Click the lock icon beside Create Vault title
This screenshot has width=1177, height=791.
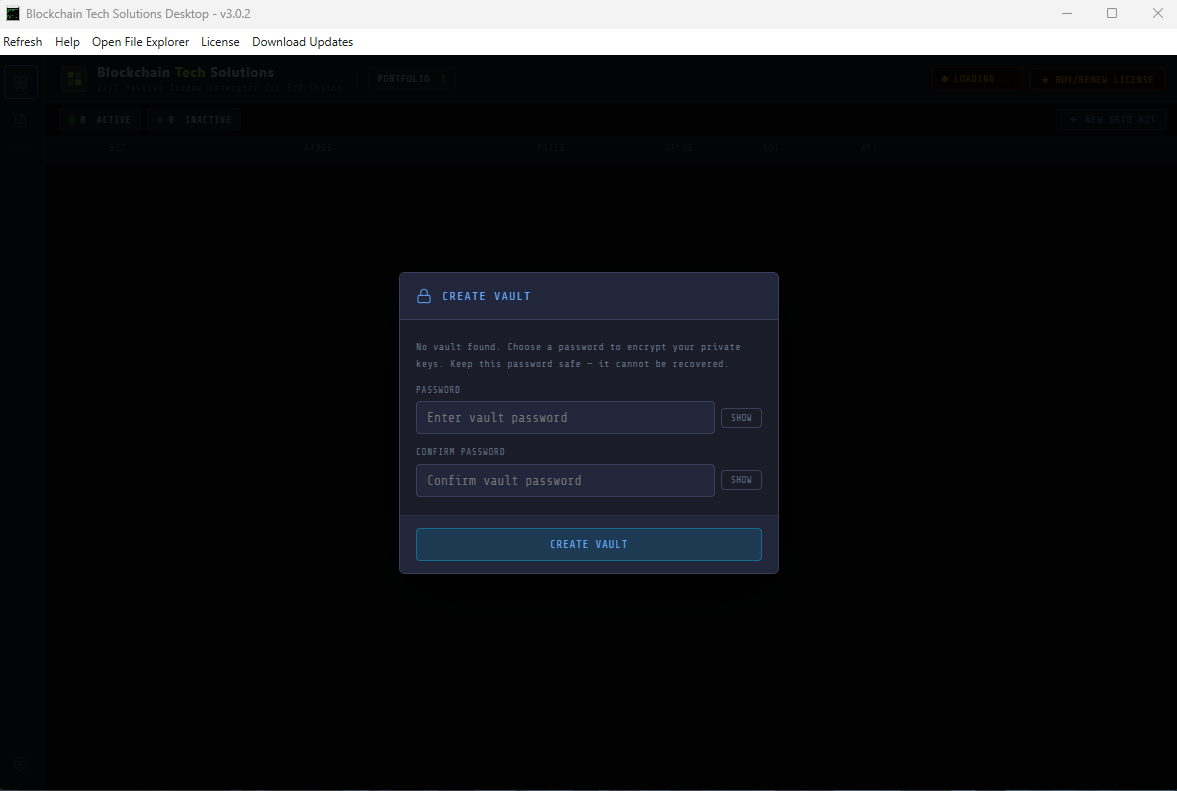click(424, 296)
